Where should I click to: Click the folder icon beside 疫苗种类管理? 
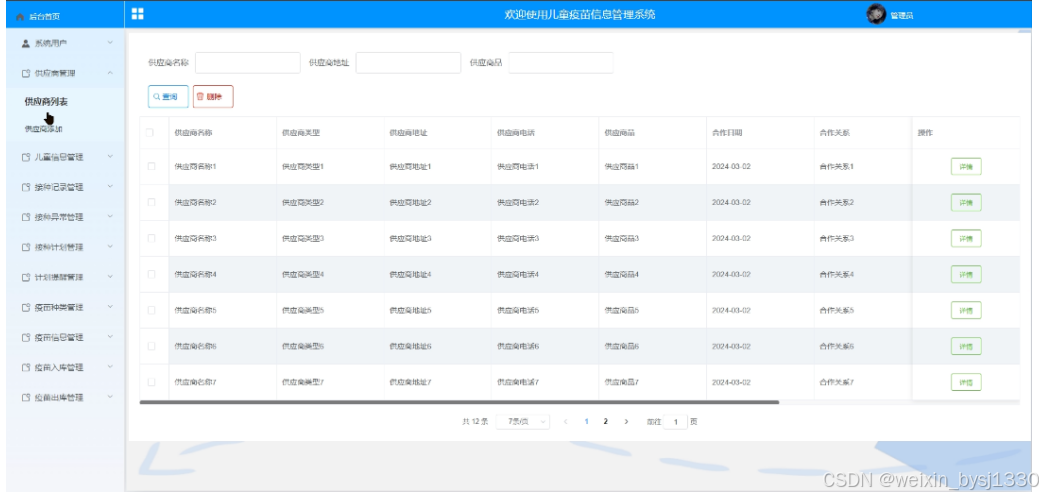pyautogui.click(x=26, y=308)
